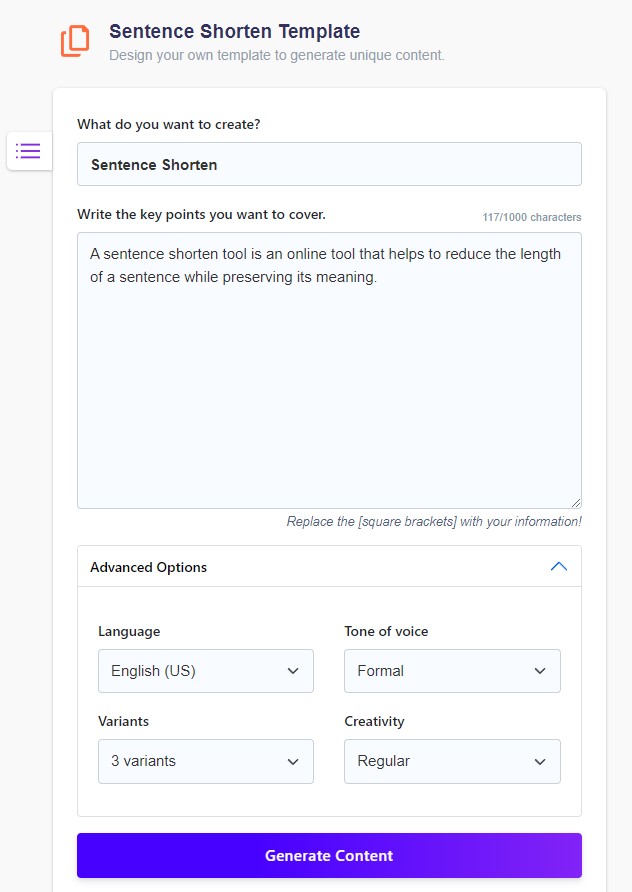Focus the 'What do you want to create?' field
Viewport: 632px width, 892px height.
(329, 164)
